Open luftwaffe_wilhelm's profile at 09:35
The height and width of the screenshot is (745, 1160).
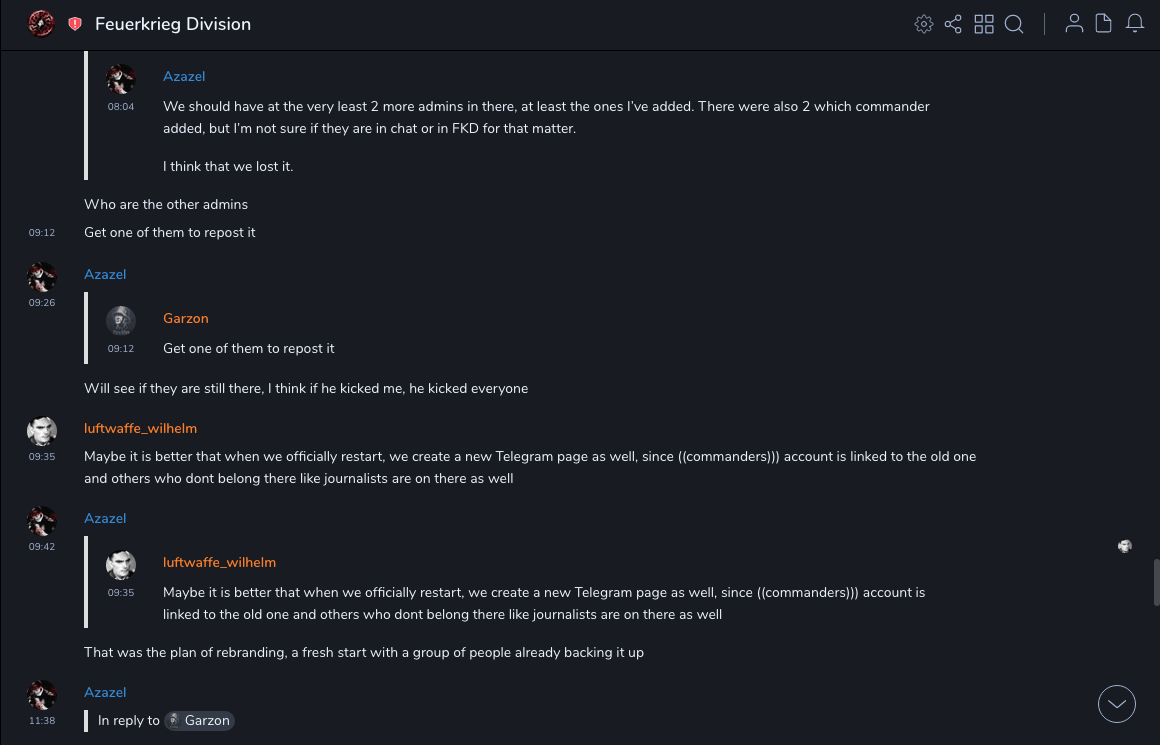(140, 428)
